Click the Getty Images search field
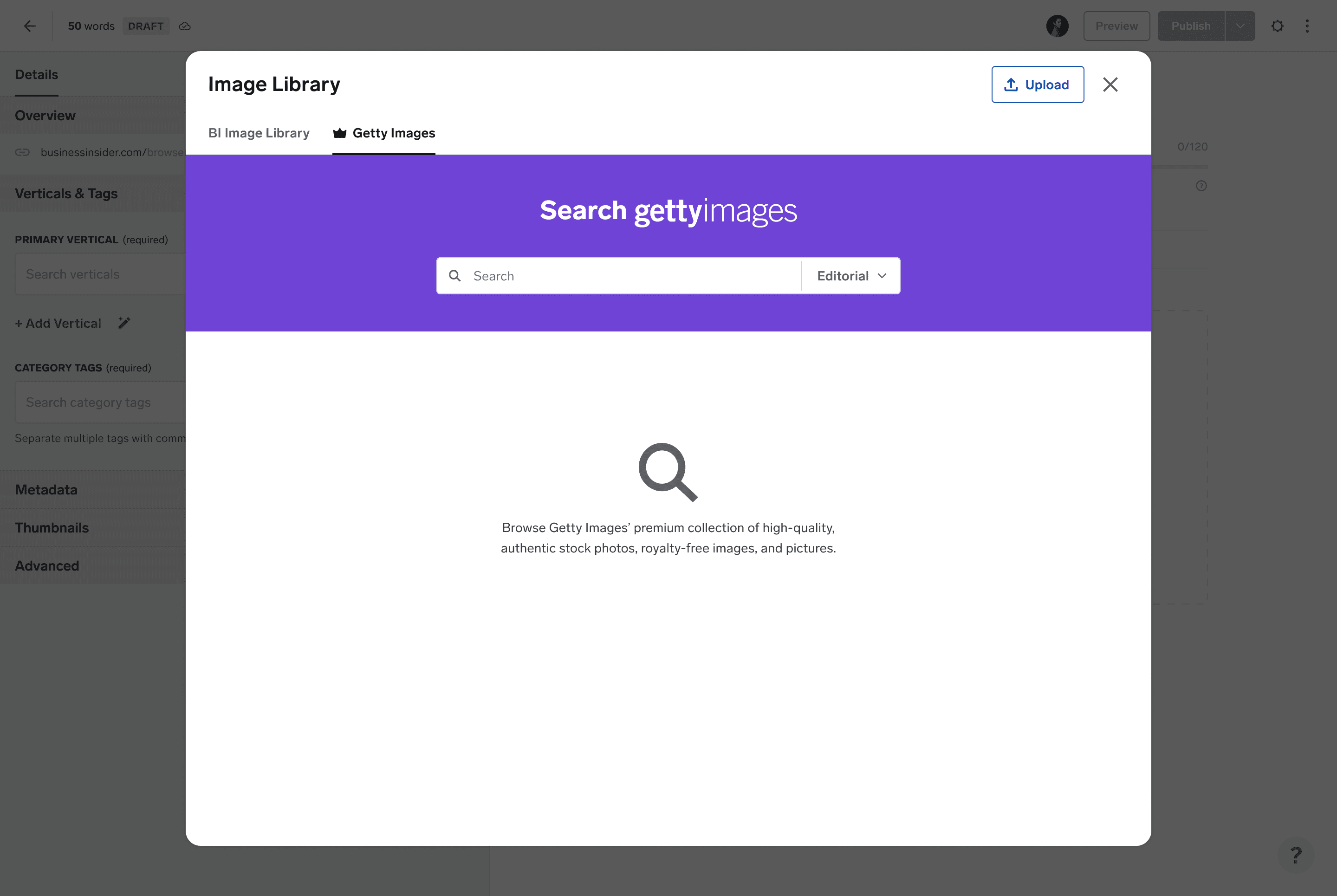Image resolution: width=1337 pixels, height=896 pixels. tap(629, 276)
